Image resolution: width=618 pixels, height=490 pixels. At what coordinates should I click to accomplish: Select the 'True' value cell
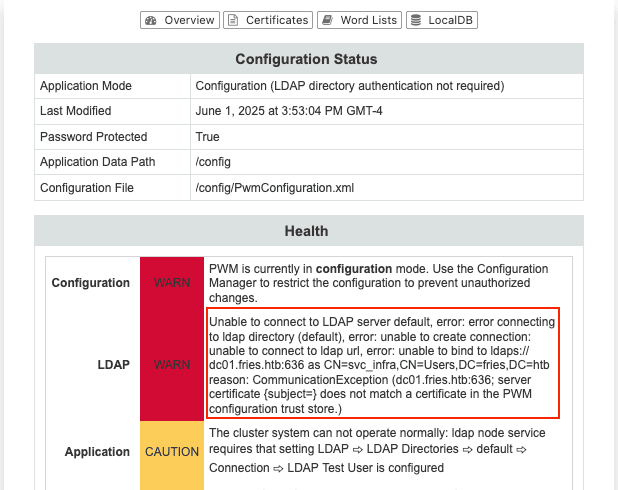(387, 137)
